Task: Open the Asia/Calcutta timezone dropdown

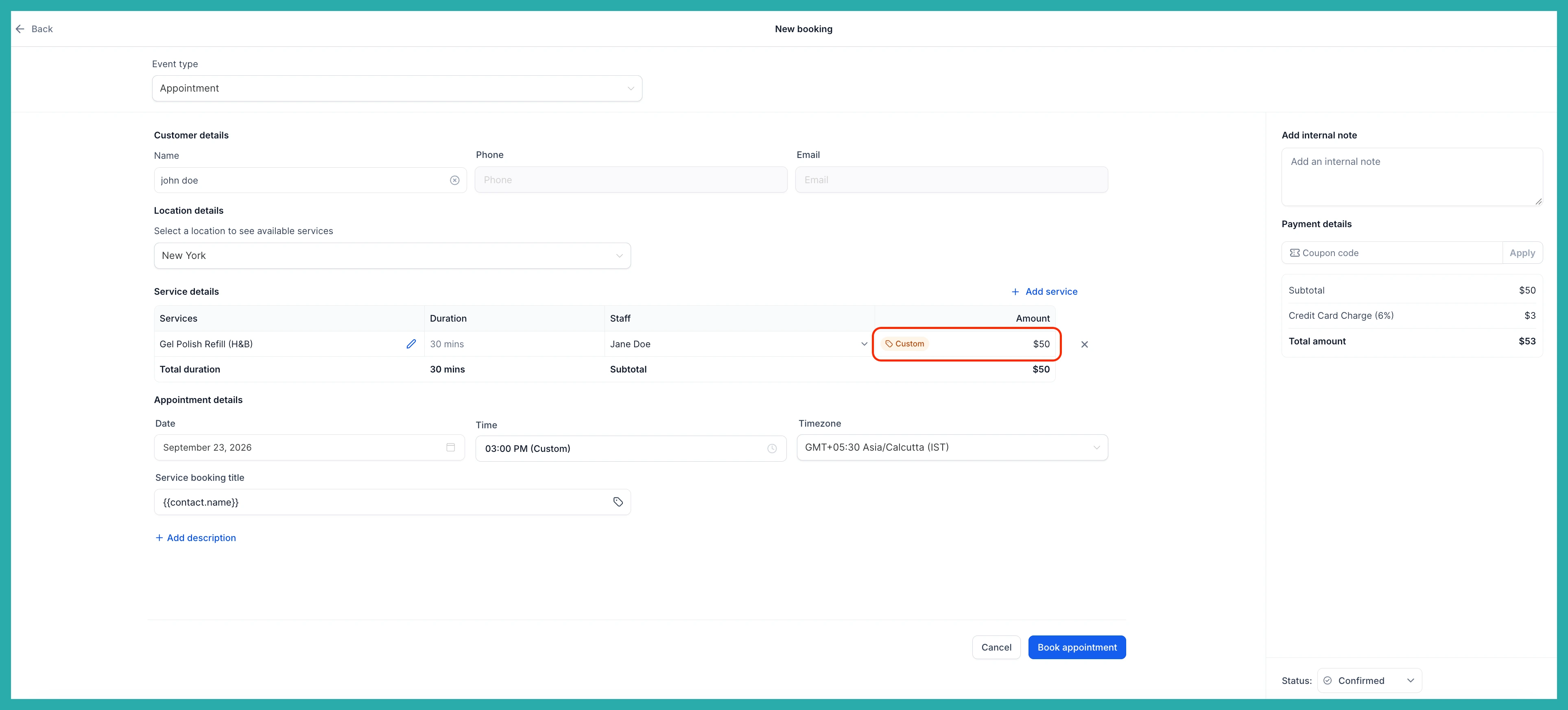Action: [x=952, y=447]
